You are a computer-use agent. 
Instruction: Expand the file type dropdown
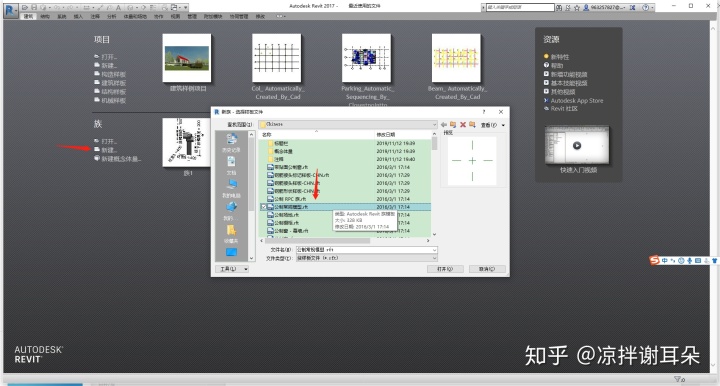click(434, 258)
